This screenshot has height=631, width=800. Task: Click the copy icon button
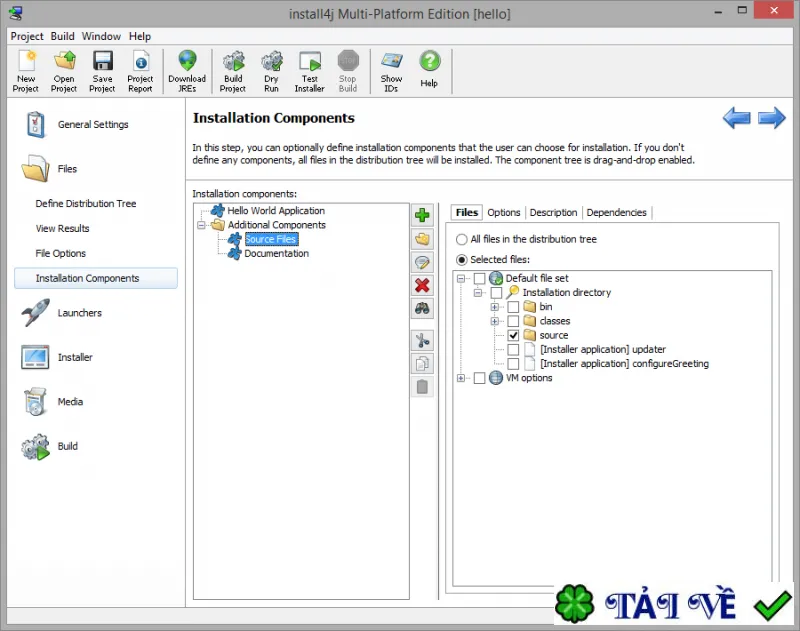coord(422,364)
